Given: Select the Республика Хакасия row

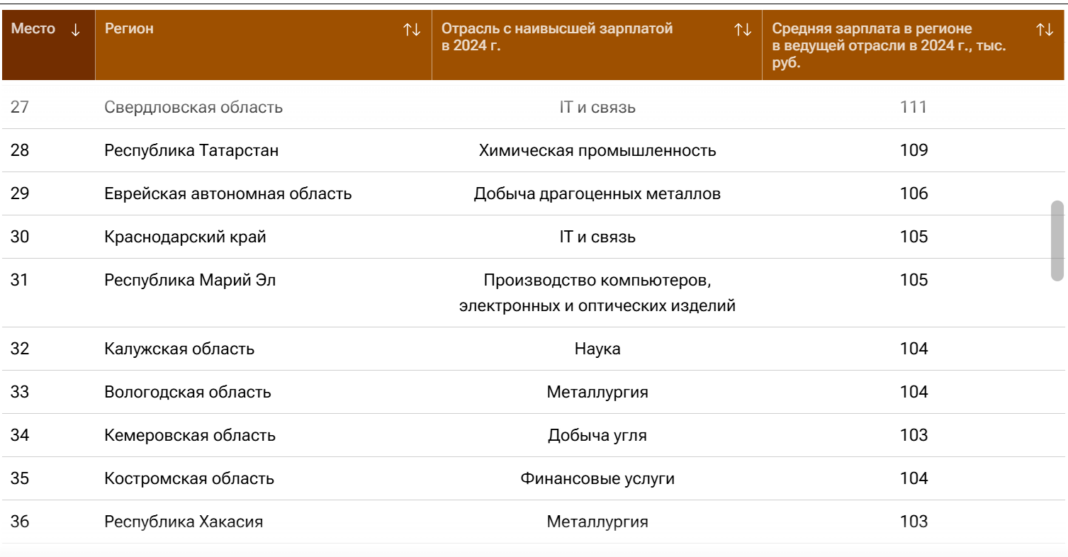Looking at the screenshot, I should coord(184,521).
